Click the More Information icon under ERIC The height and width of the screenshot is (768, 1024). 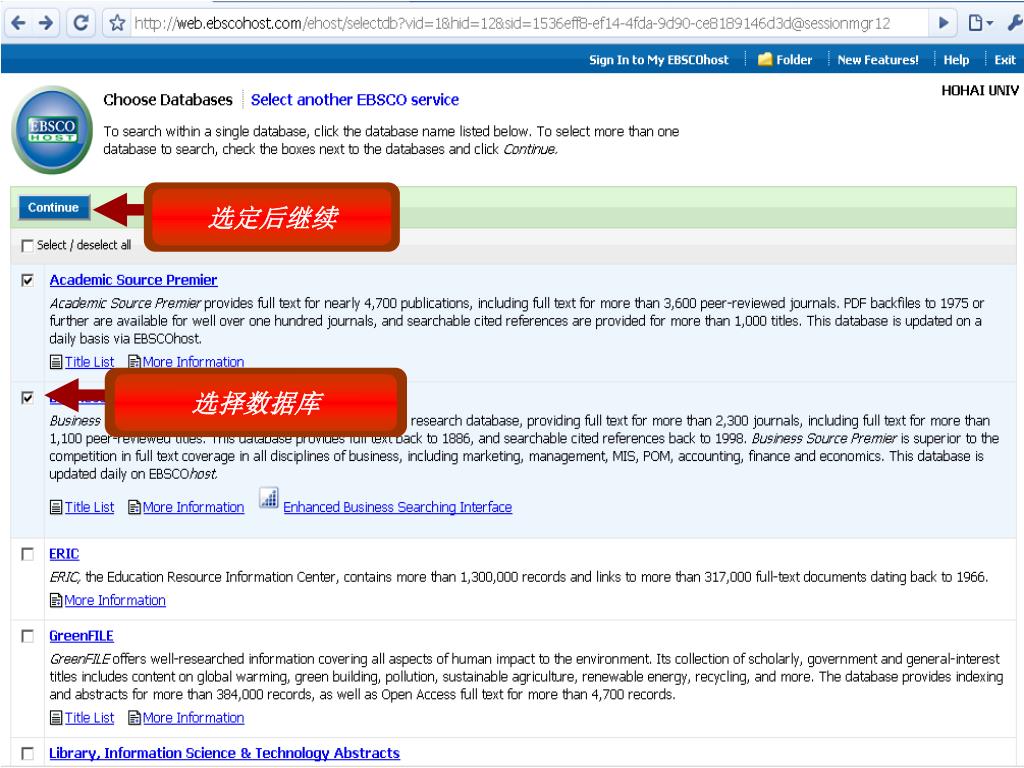coord(56,600)
